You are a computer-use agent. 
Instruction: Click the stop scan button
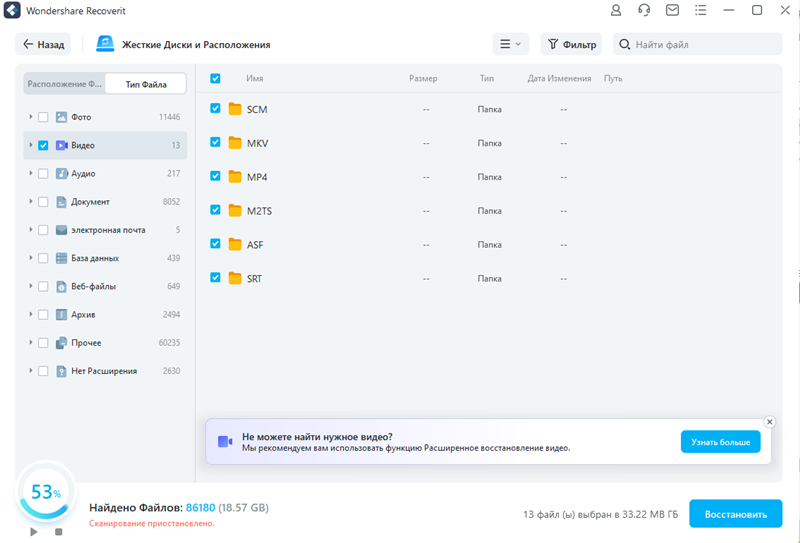coord(59,532)
